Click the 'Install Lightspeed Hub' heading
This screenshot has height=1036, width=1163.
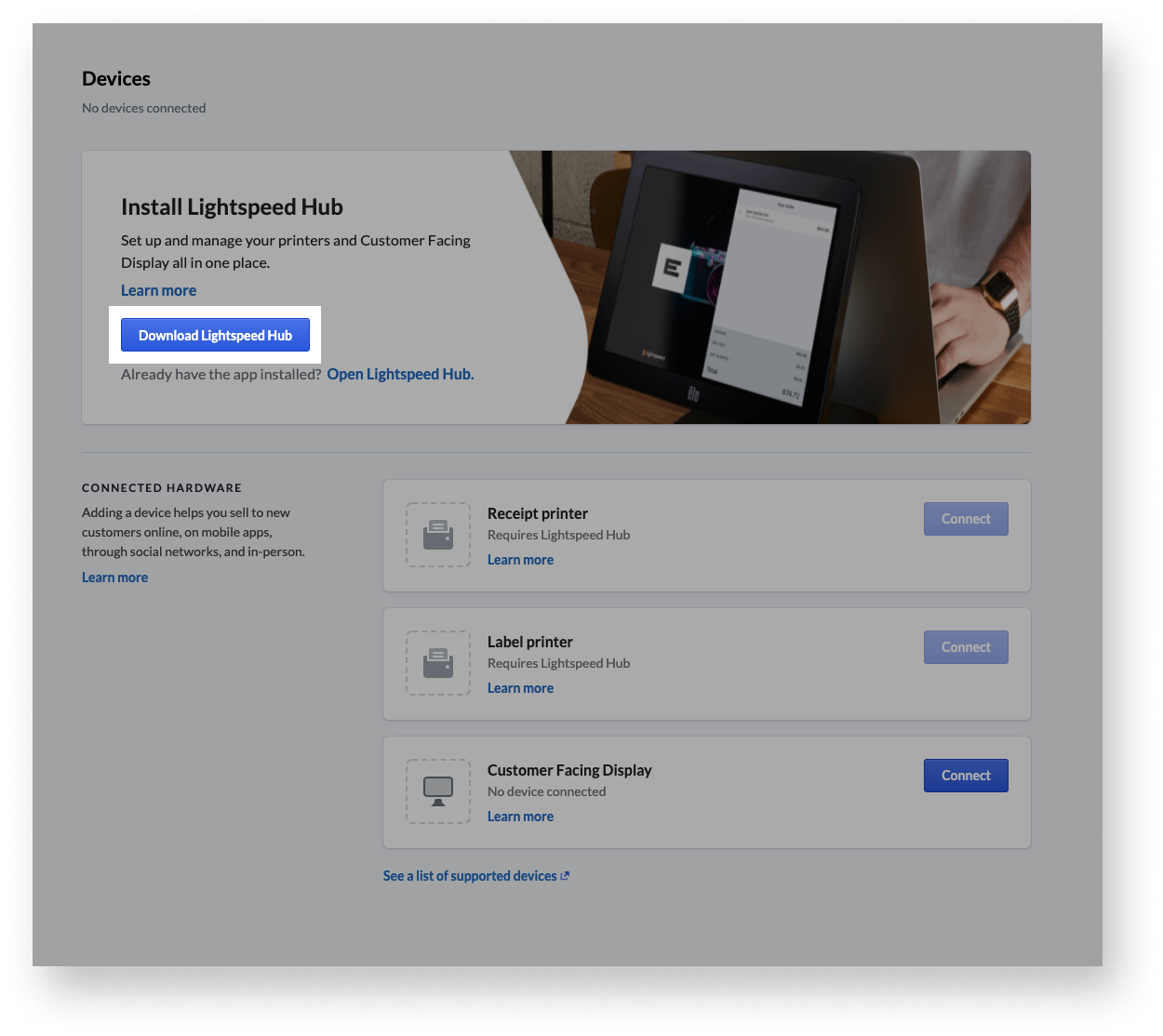232,206
